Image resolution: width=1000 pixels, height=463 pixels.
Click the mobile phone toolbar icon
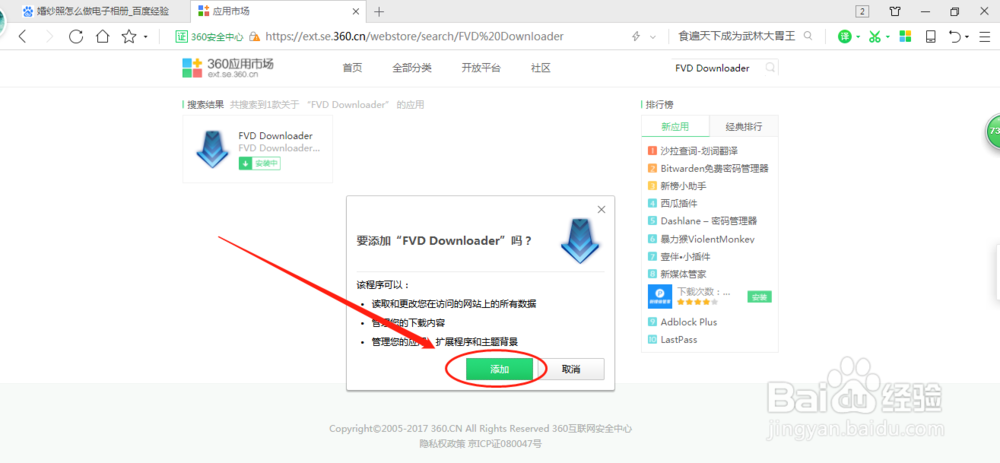point(930,36)
